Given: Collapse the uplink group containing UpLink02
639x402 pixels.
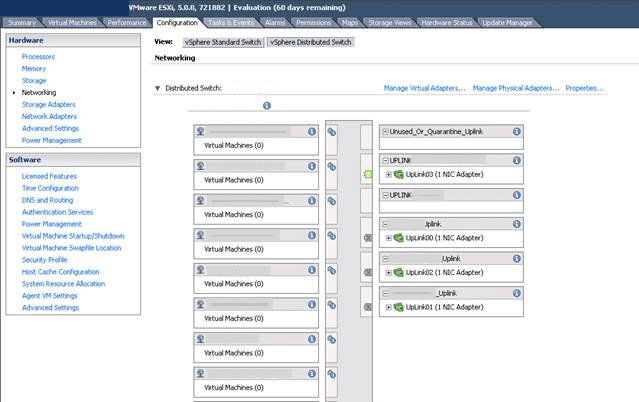Looking at the screenshot, I should point(385,259).
